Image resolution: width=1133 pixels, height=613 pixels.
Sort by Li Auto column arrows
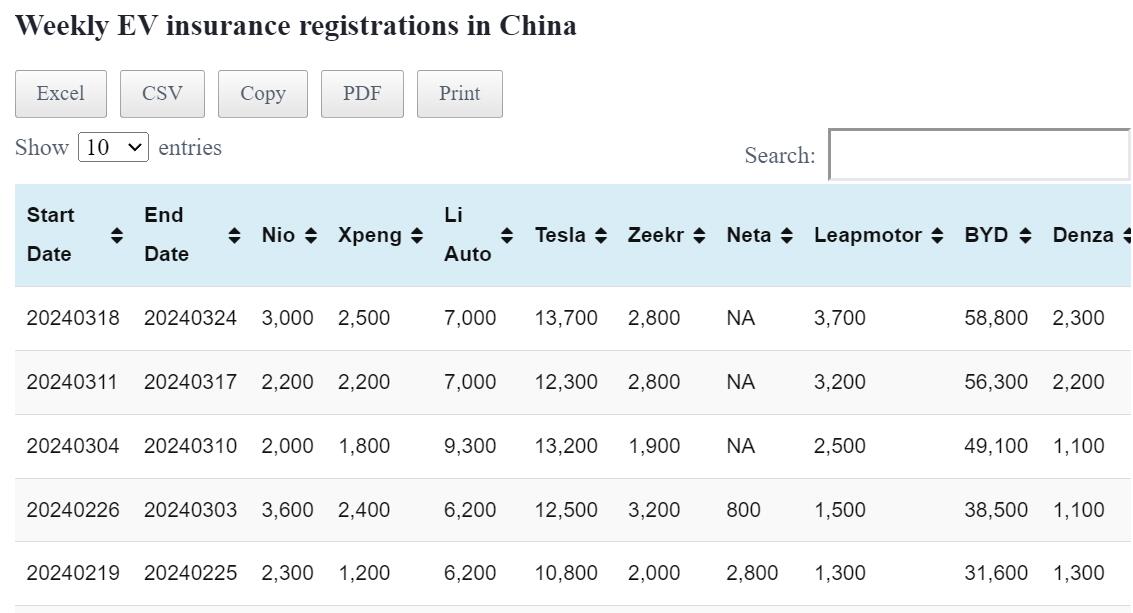(x=507, y=236)
